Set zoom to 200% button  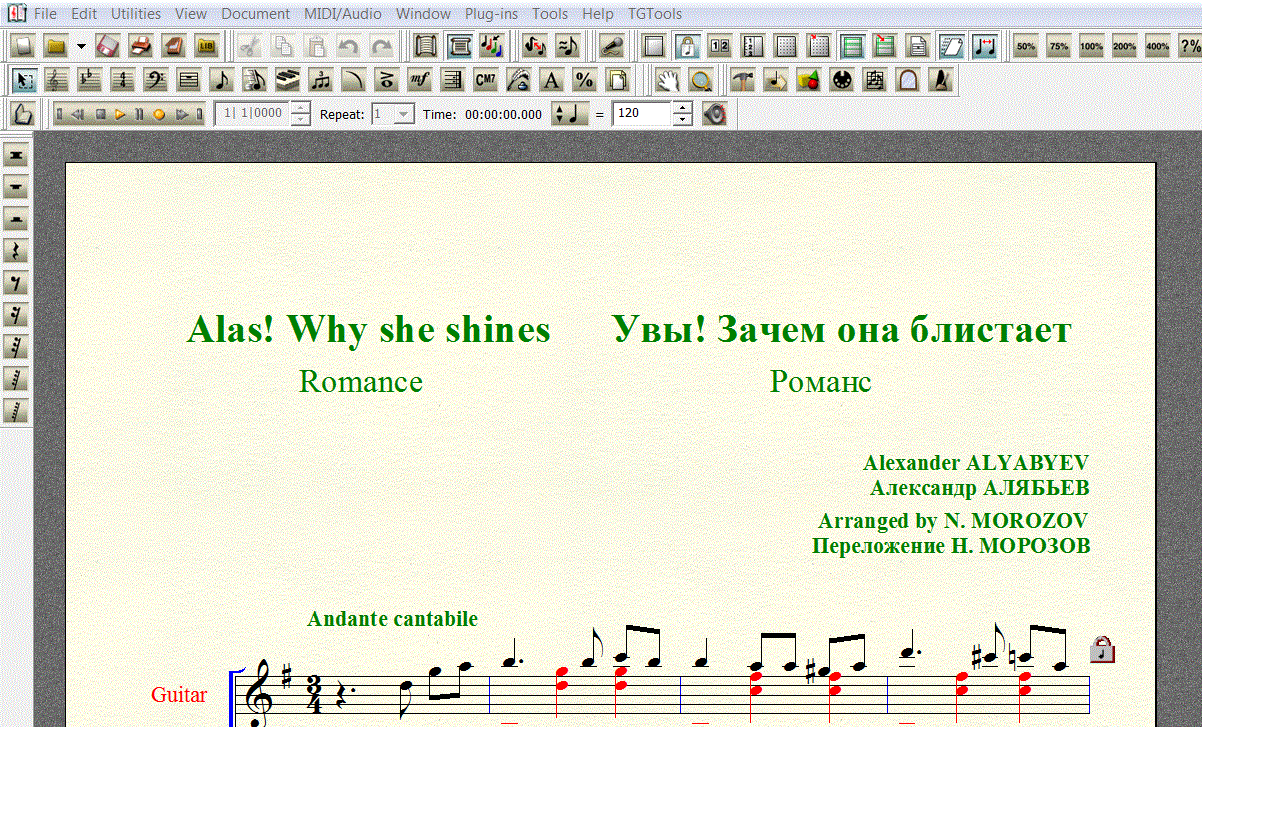pos(1124,46)
